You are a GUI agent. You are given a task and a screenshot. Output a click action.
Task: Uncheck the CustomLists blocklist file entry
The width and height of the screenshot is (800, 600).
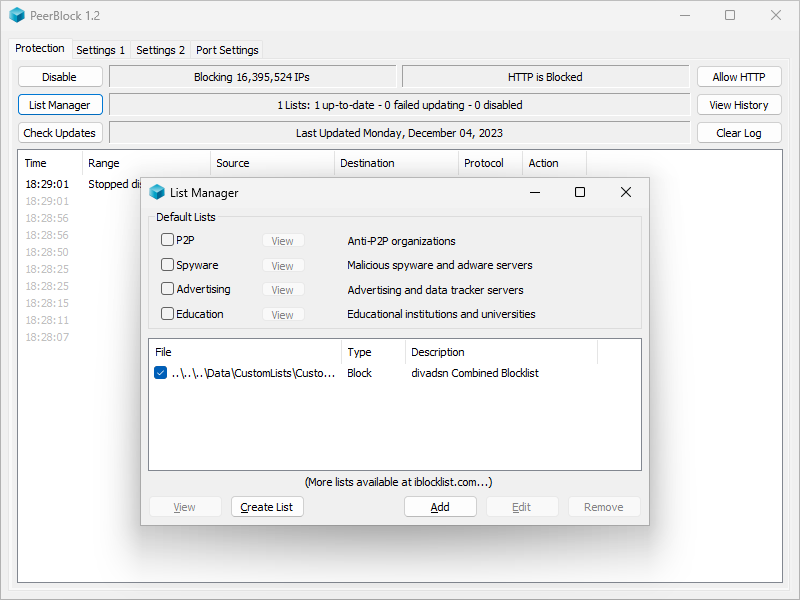point(161,373)
